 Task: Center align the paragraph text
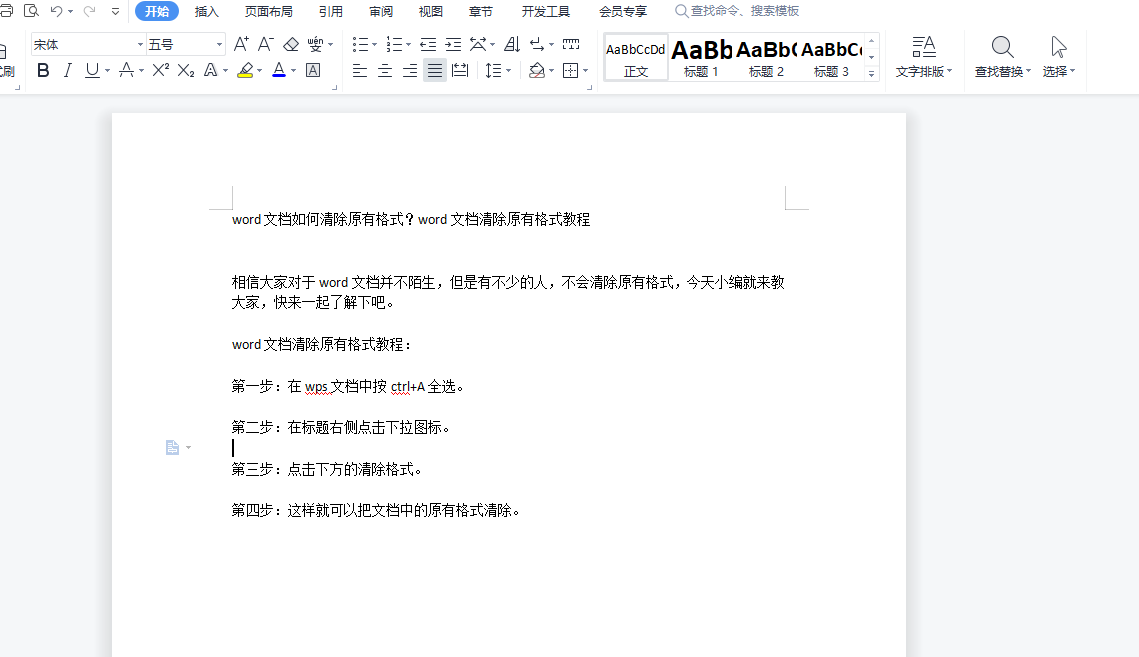click(385, 70)
